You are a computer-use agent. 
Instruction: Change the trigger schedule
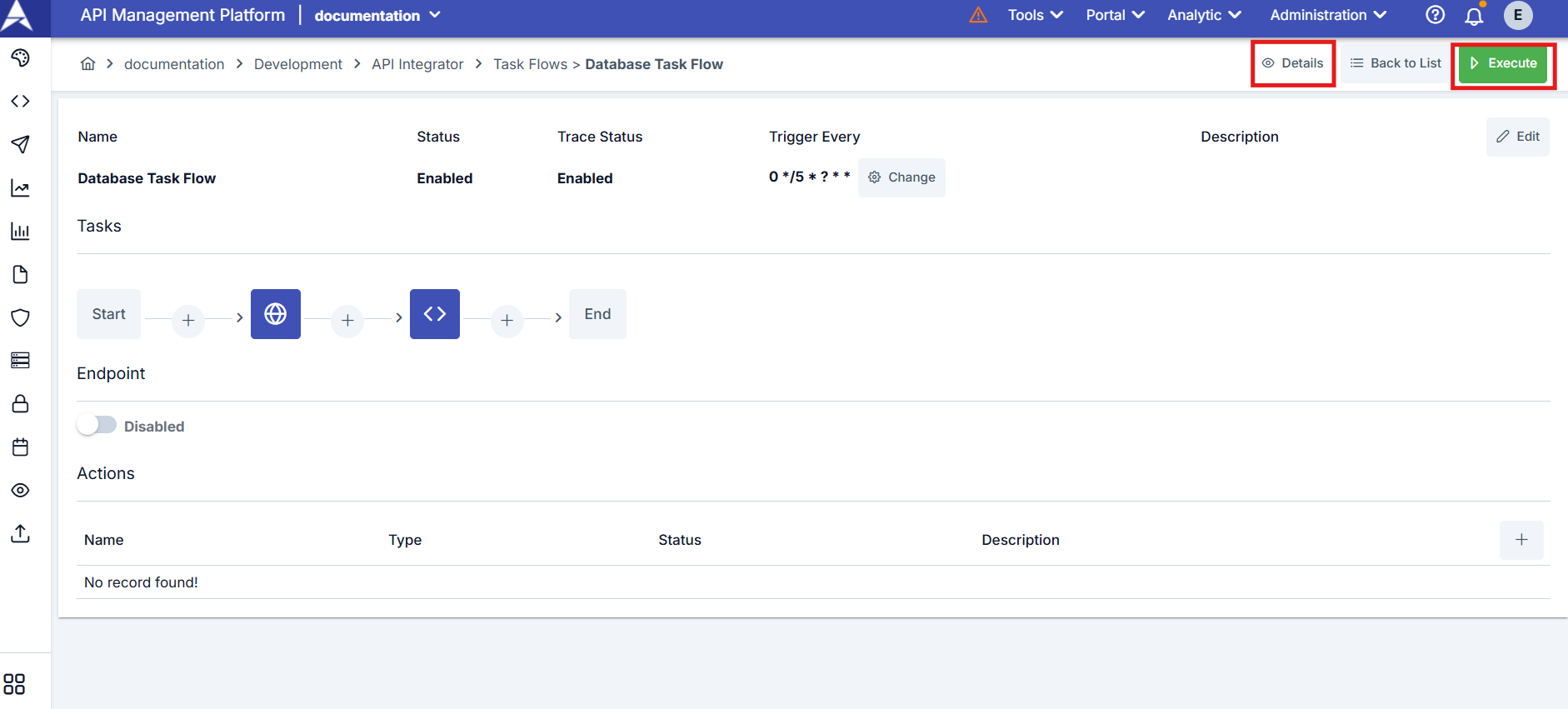click(901, 177)
